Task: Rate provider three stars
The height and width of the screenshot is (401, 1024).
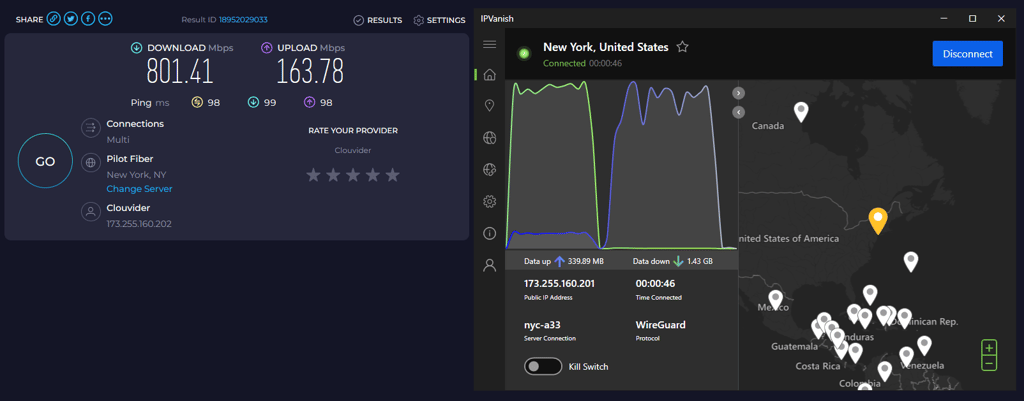Action: tap(353, 175)
